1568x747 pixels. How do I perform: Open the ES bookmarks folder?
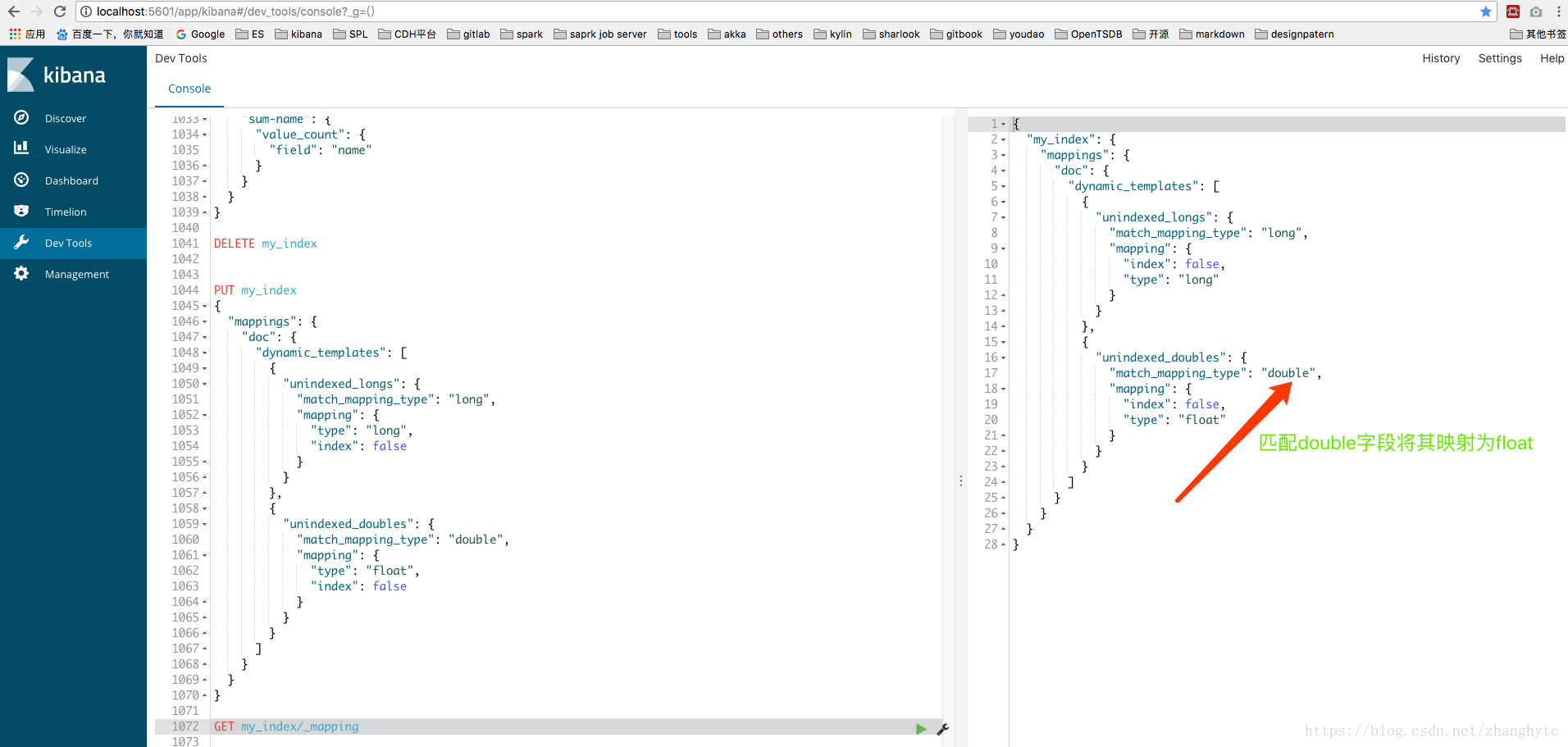coord(250,34)
